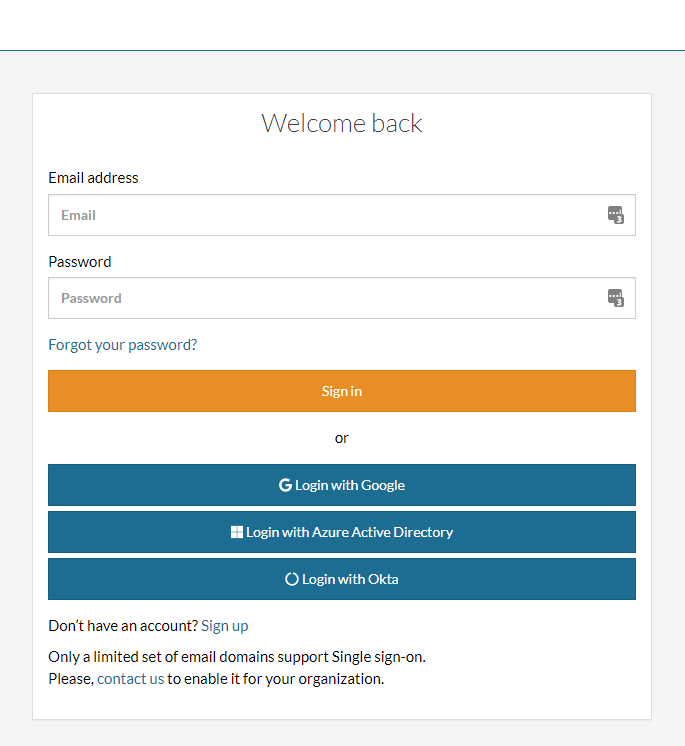This screenshot has height=746, width=685.
Task: Click the Single sign-on notice text
Action: click(244, 657)
